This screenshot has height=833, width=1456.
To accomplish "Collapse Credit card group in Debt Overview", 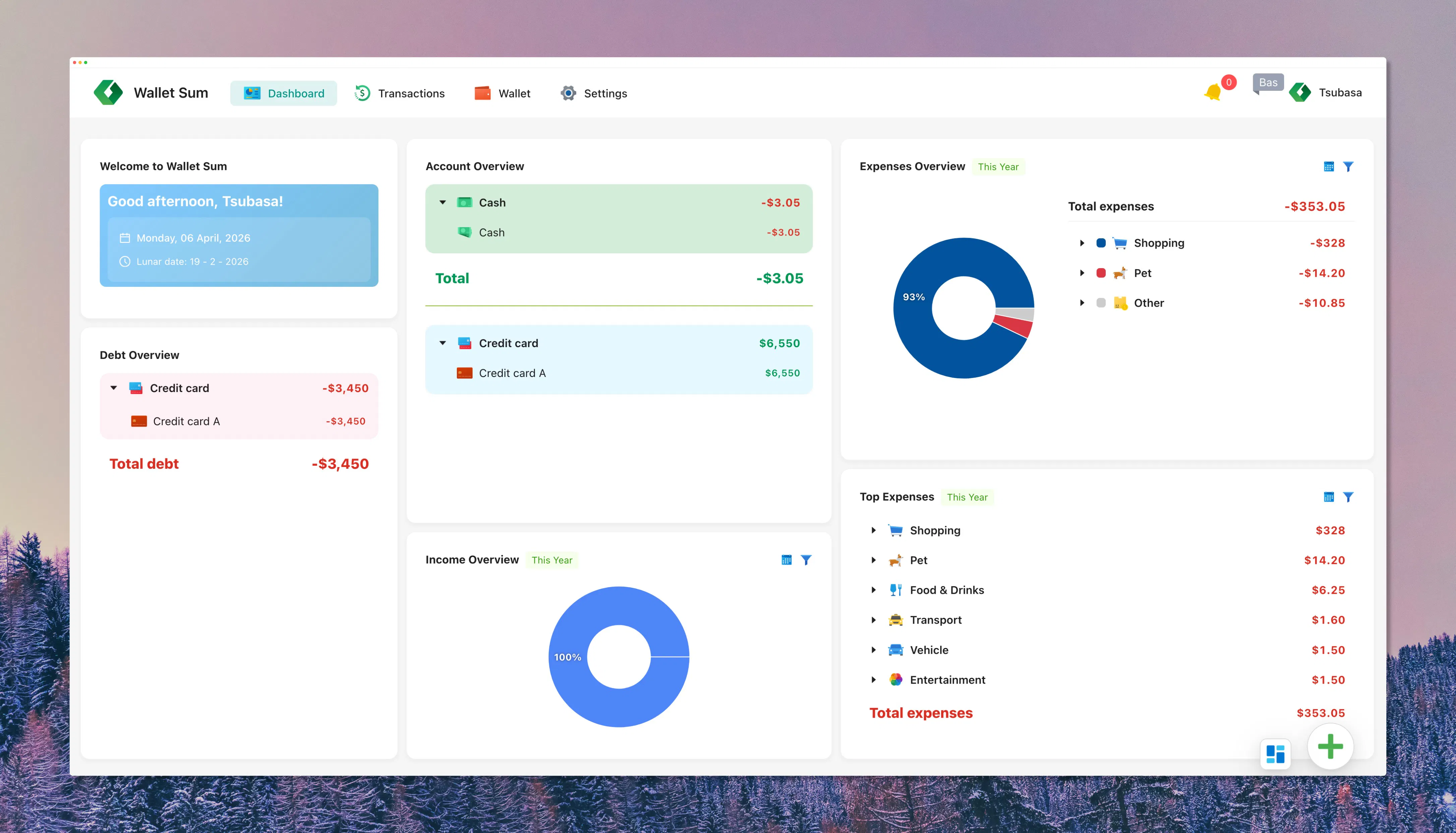I will click(x=114, y=388).
